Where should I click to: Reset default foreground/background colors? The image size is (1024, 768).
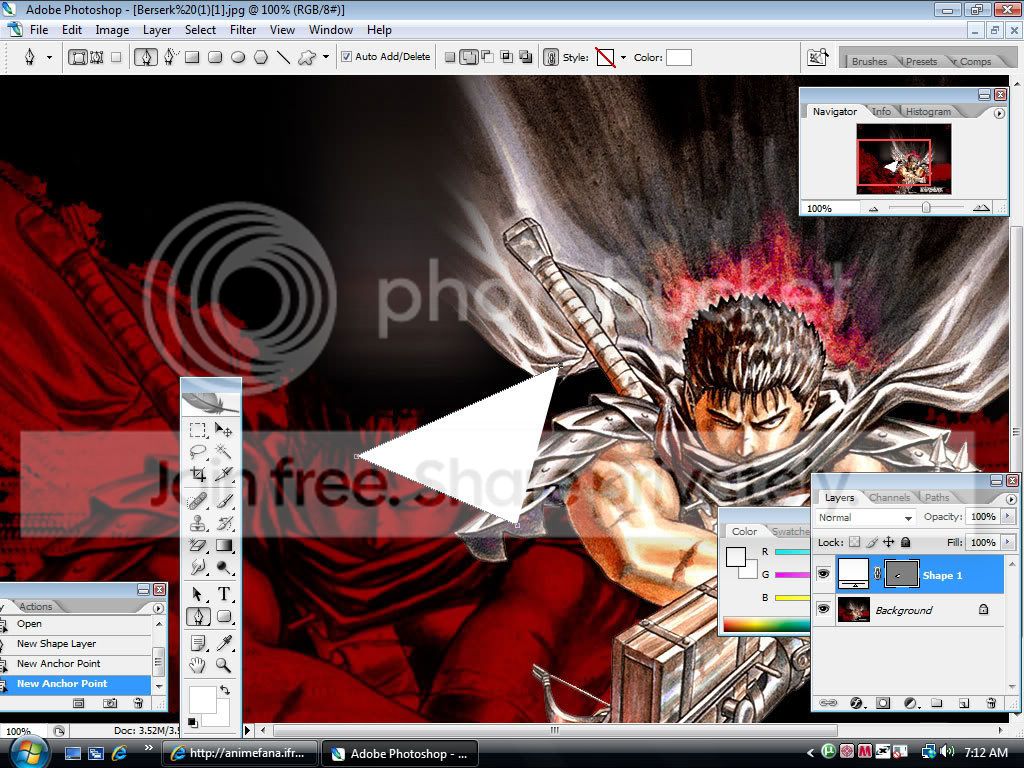(193, 722)
